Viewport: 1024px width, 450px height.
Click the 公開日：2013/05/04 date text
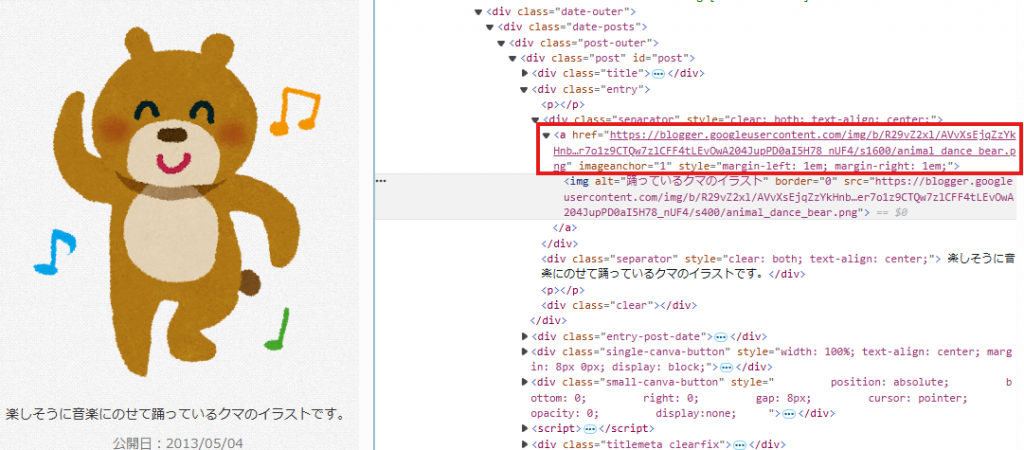pos(178,443)
